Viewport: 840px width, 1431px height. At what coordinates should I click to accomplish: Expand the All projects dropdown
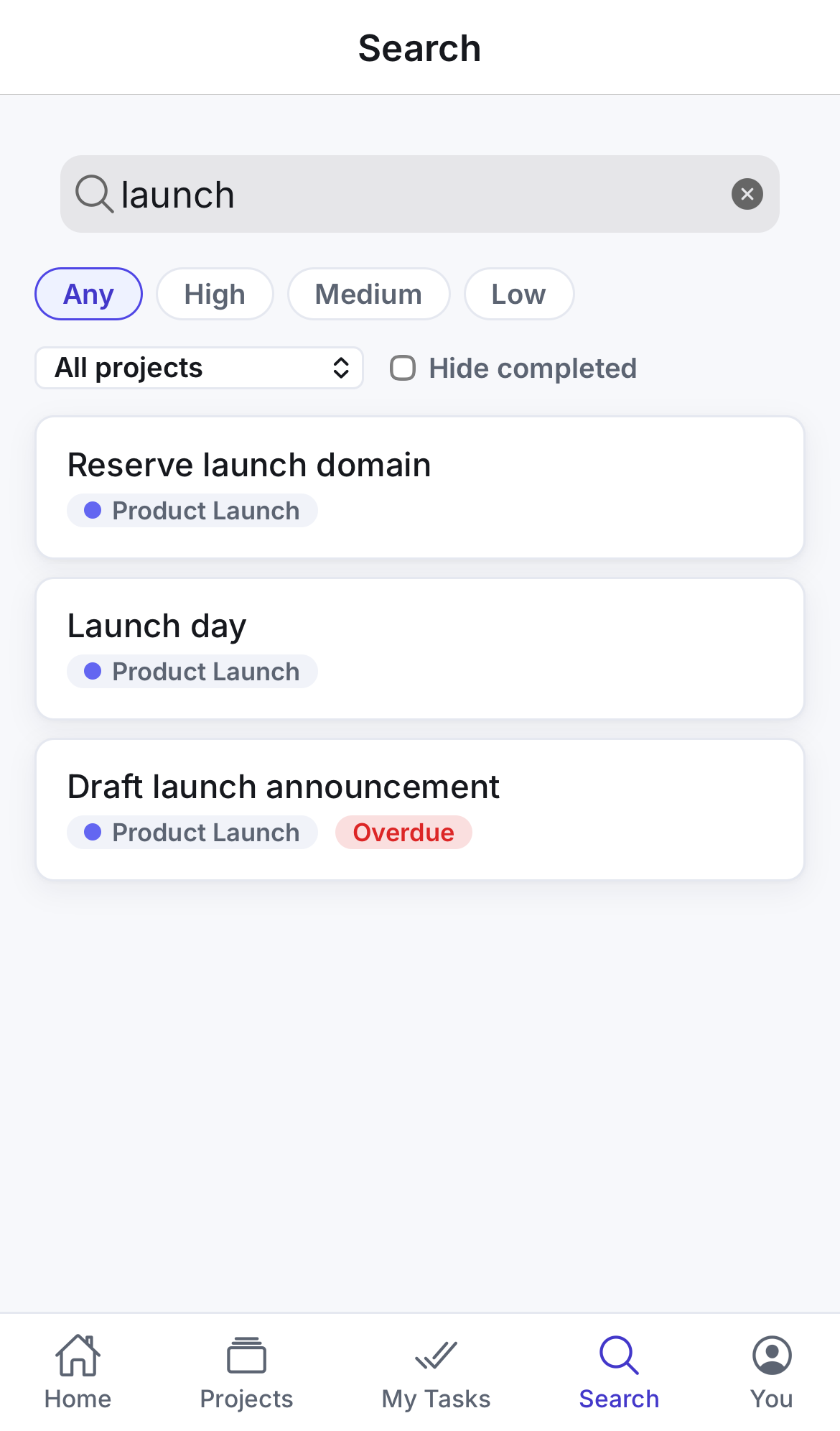tap(199, 368)
